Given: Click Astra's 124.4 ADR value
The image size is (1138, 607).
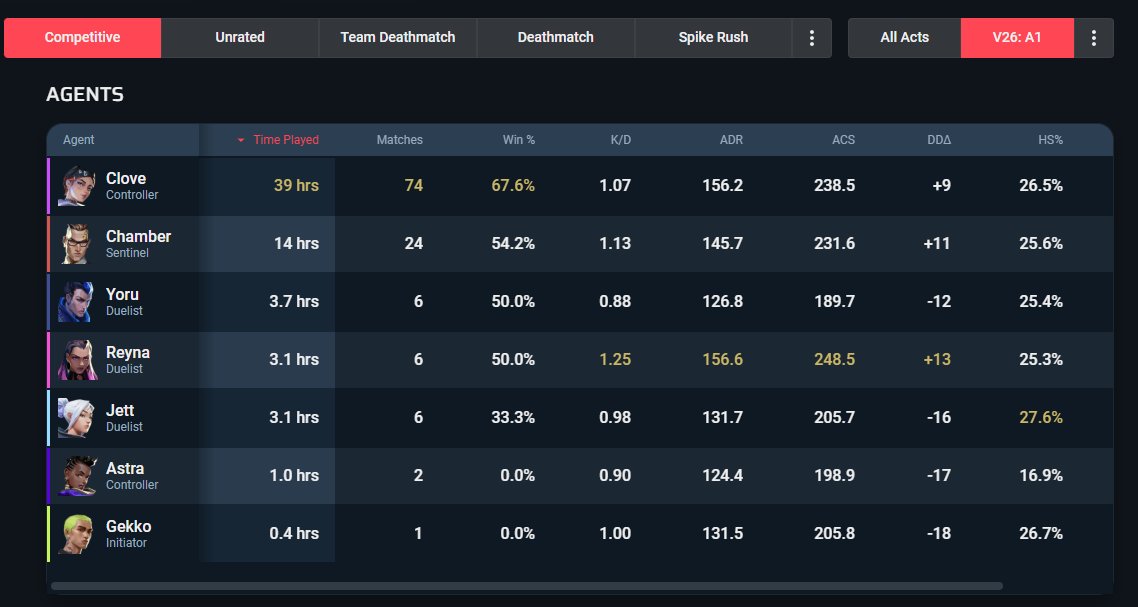Looking at the screenshot, I should coord(723,476).
